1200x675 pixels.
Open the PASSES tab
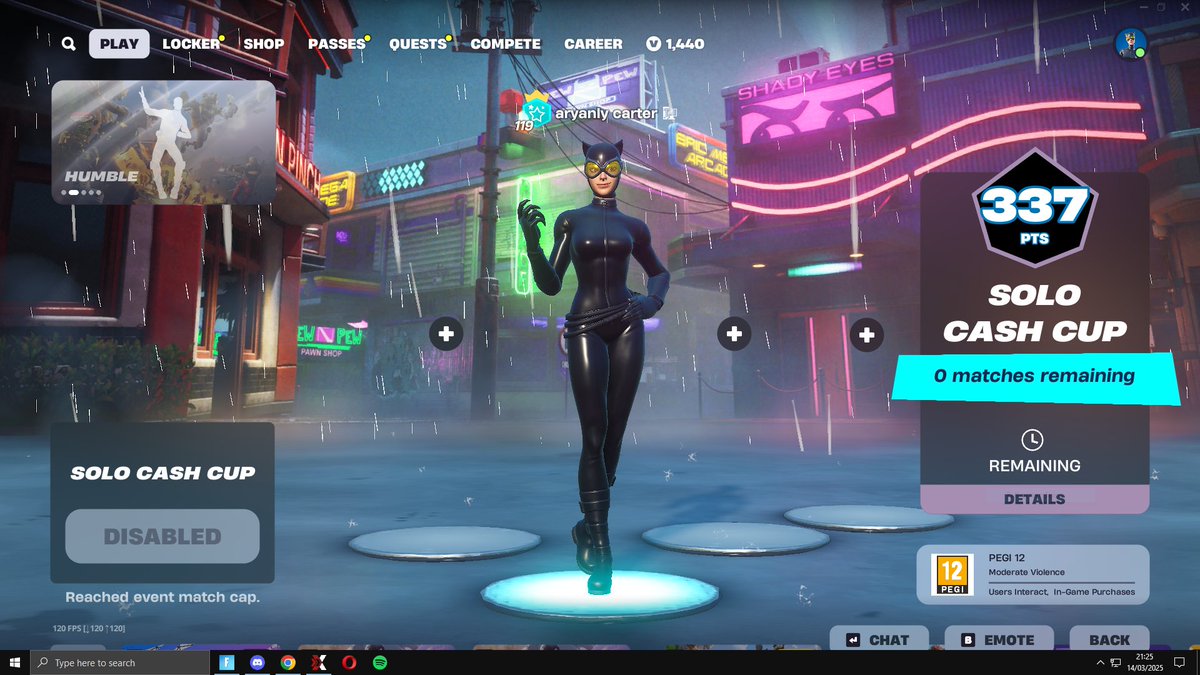(337, 44)
